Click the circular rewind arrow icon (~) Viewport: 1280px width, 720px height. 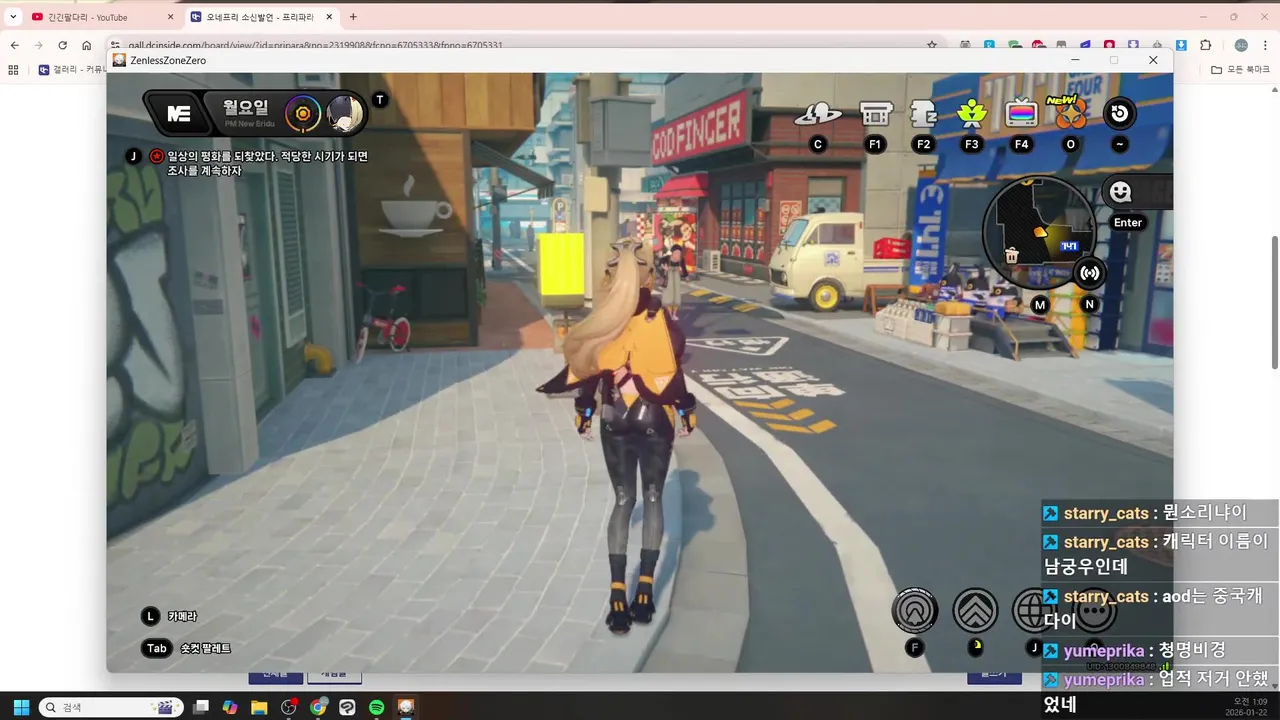pos(1119,113)
